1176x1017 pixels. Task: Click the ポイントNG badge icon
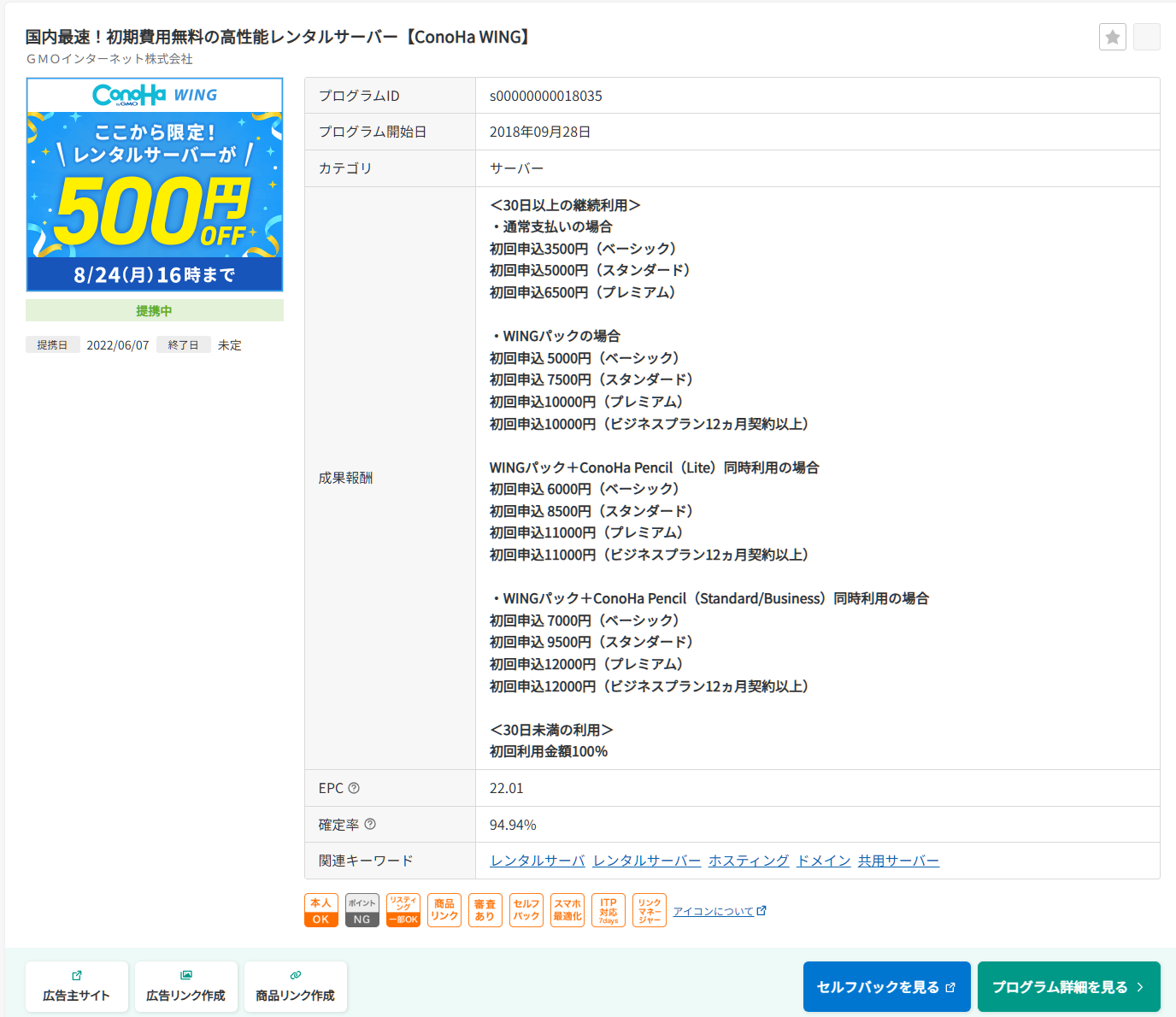pos(362,910)
